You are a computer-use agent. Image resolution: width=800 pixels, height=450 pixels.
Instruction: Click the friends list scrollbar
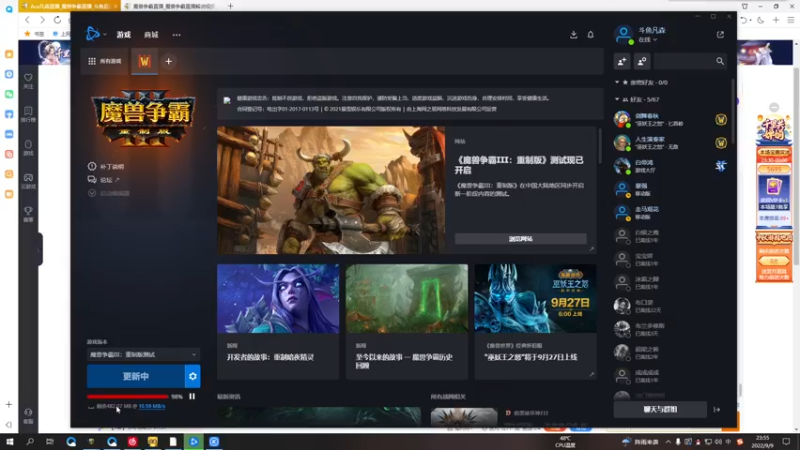tap(733, 112)
